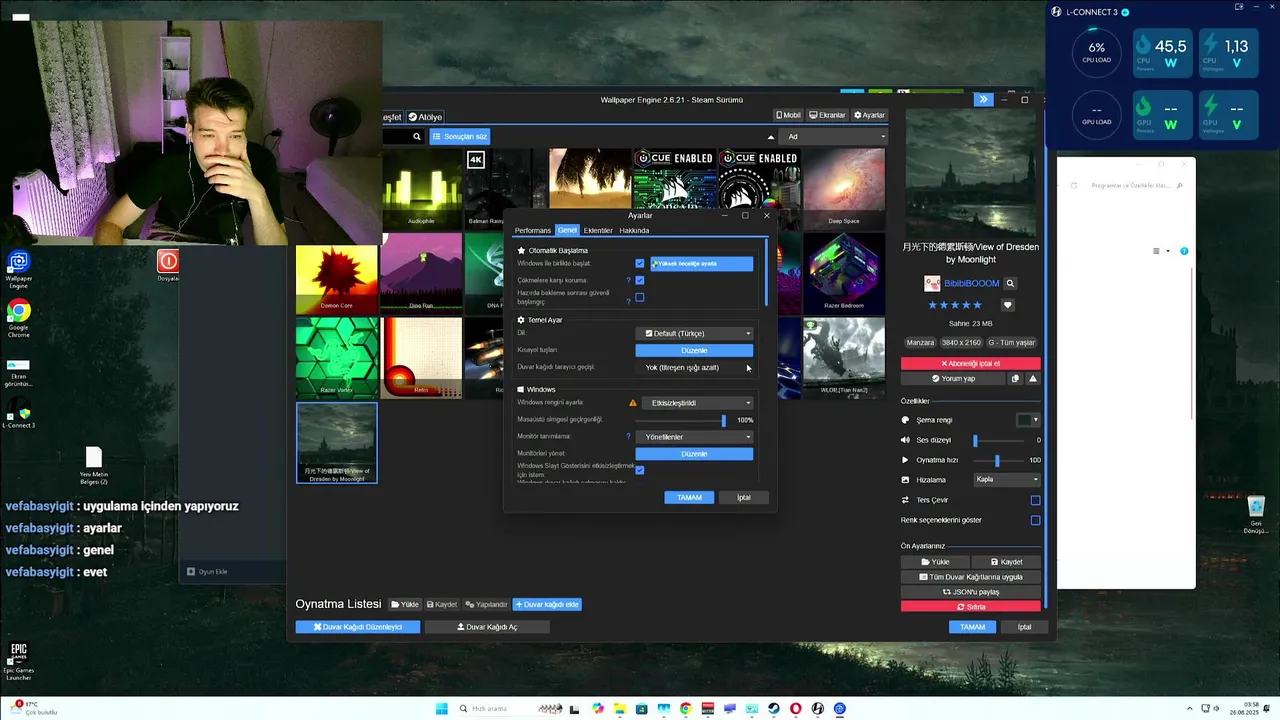Switch to Performans tab in Ayarlar

[x=532, y=230]
